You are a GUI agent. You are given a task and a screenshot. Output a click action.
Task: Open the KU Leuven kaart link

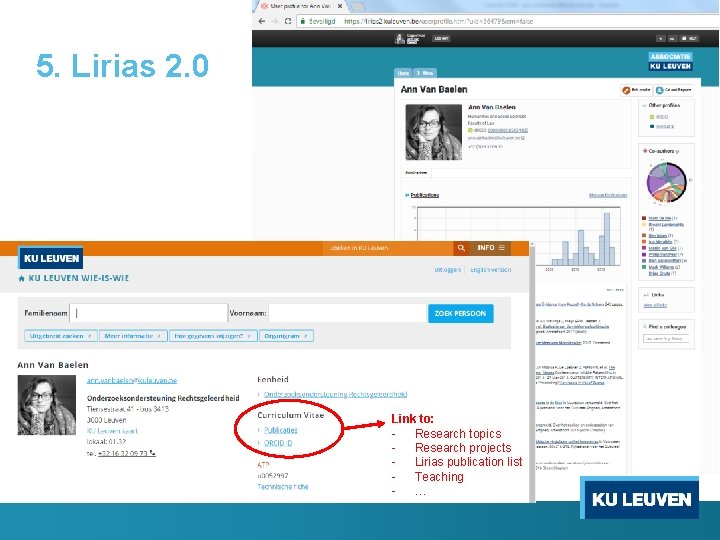click(112, 431)
